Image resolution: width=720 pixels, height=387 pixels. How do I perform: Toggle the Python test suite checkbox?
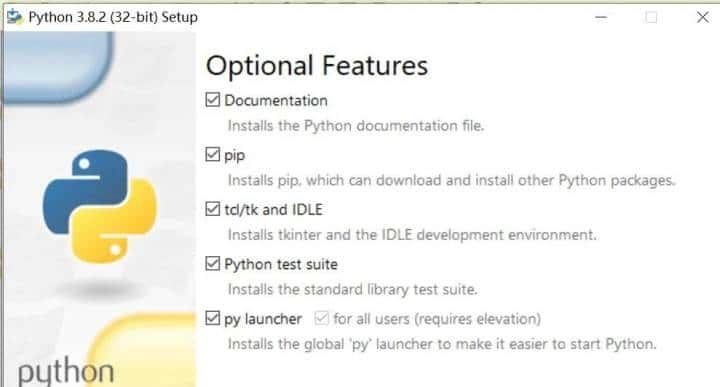pyautogui.click(x=213, y=264)
